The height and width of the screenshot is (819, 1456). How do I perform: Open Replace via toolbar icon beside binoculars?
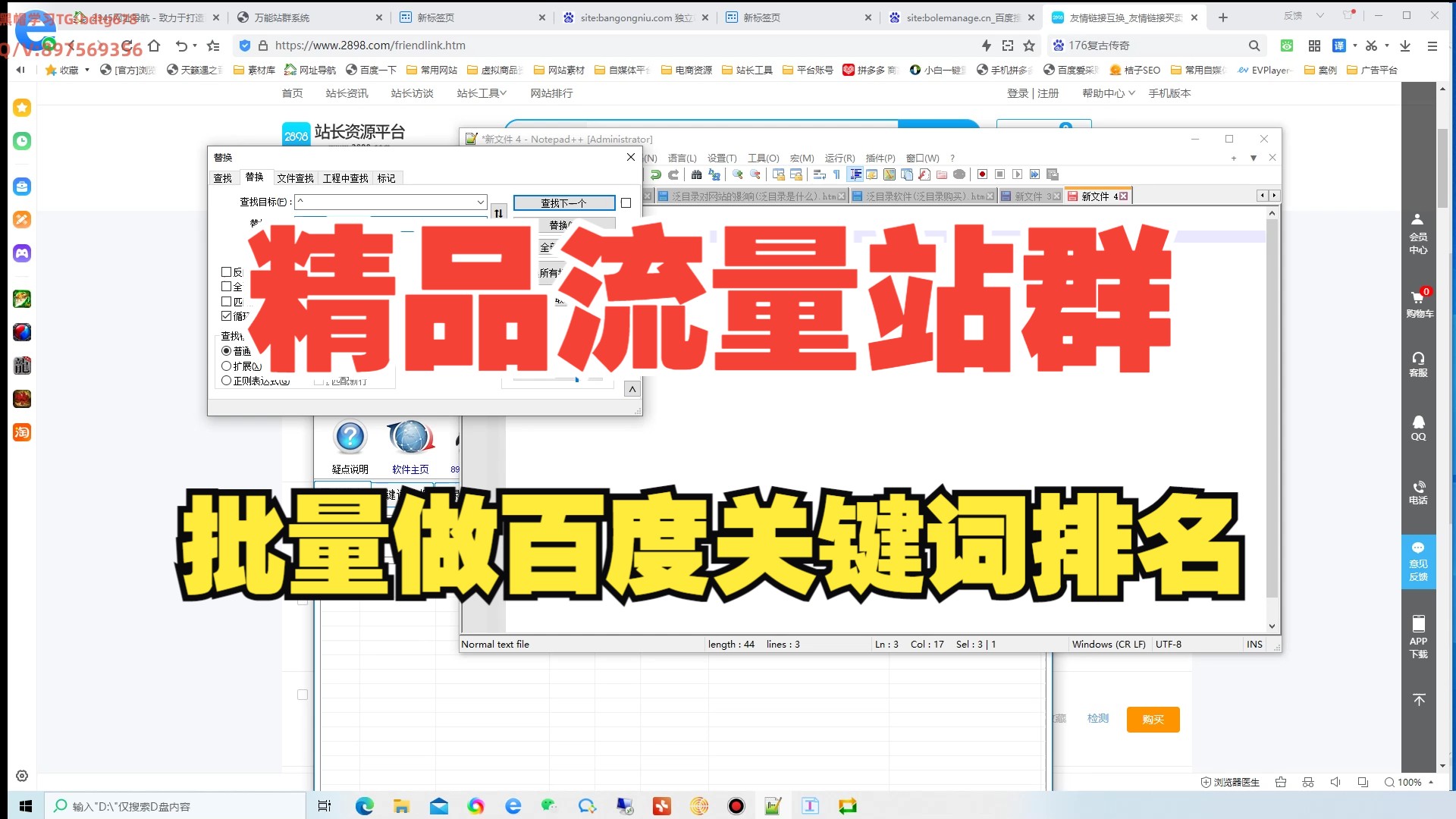[714, 174]
